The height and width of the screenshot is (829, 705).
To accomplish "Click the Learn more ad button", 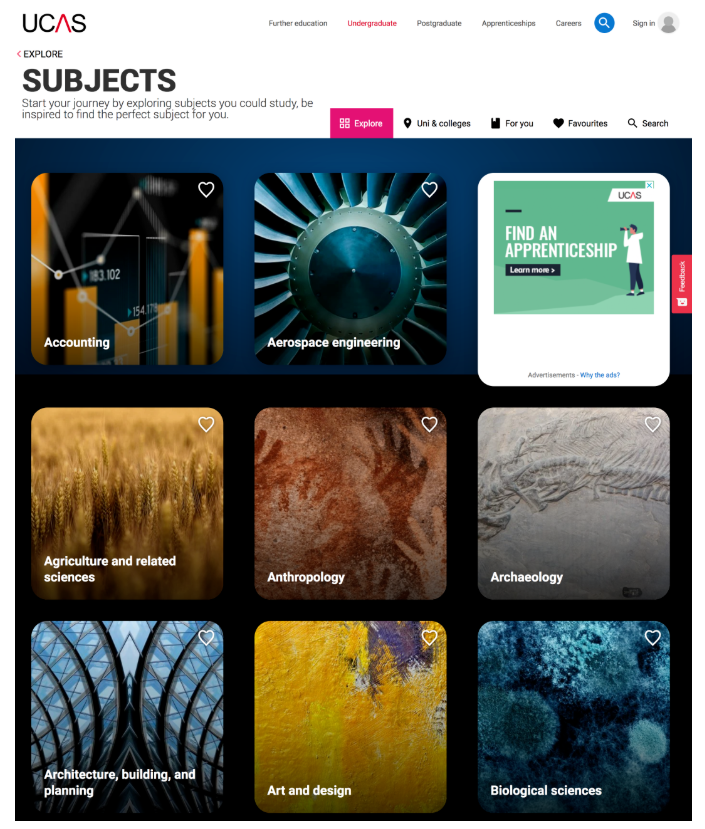I will click(533, 270).
